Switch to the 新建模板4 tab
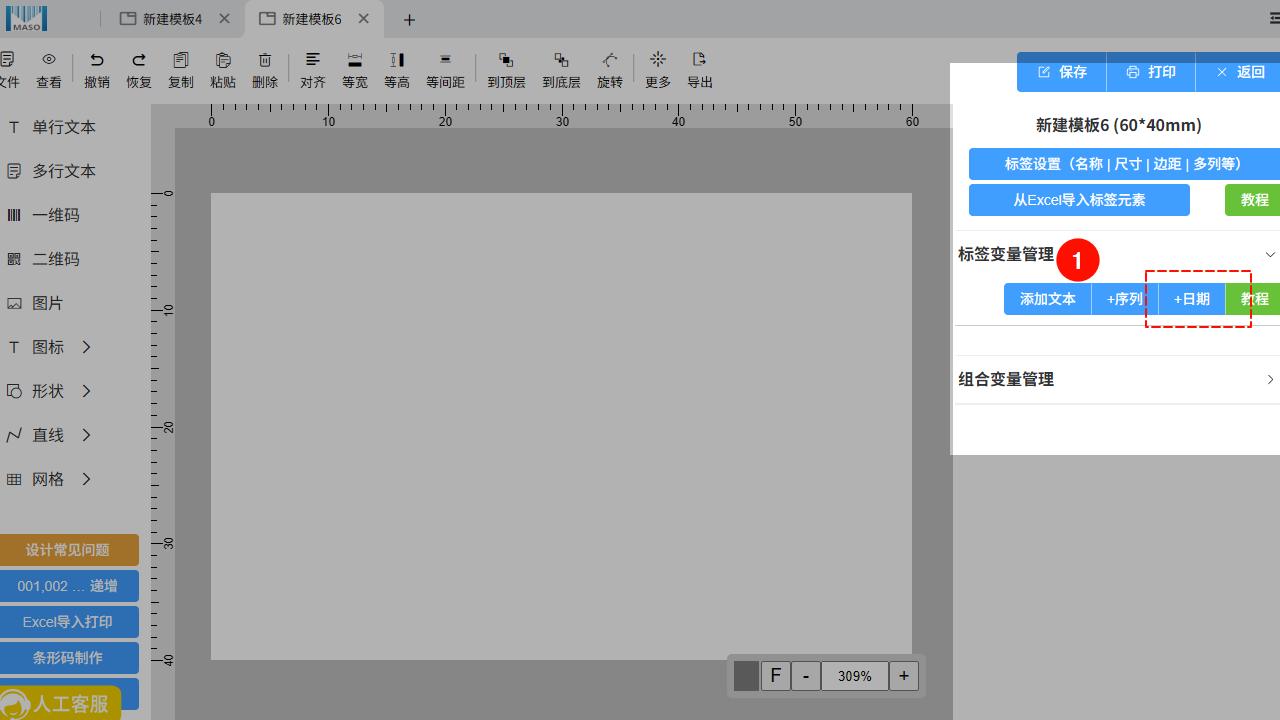Viewport: 1280px width, 720px height. 172,19
